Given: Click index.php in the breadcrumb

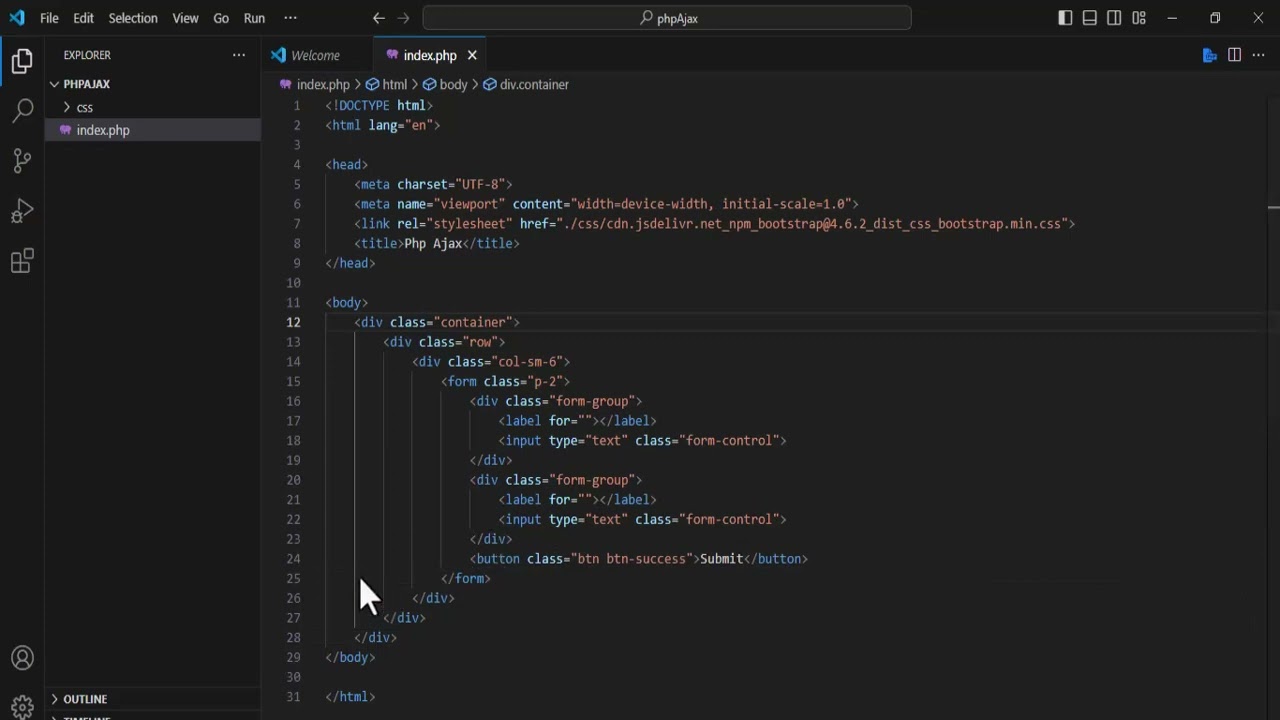Looking at the screenshot, I should 322,85.
